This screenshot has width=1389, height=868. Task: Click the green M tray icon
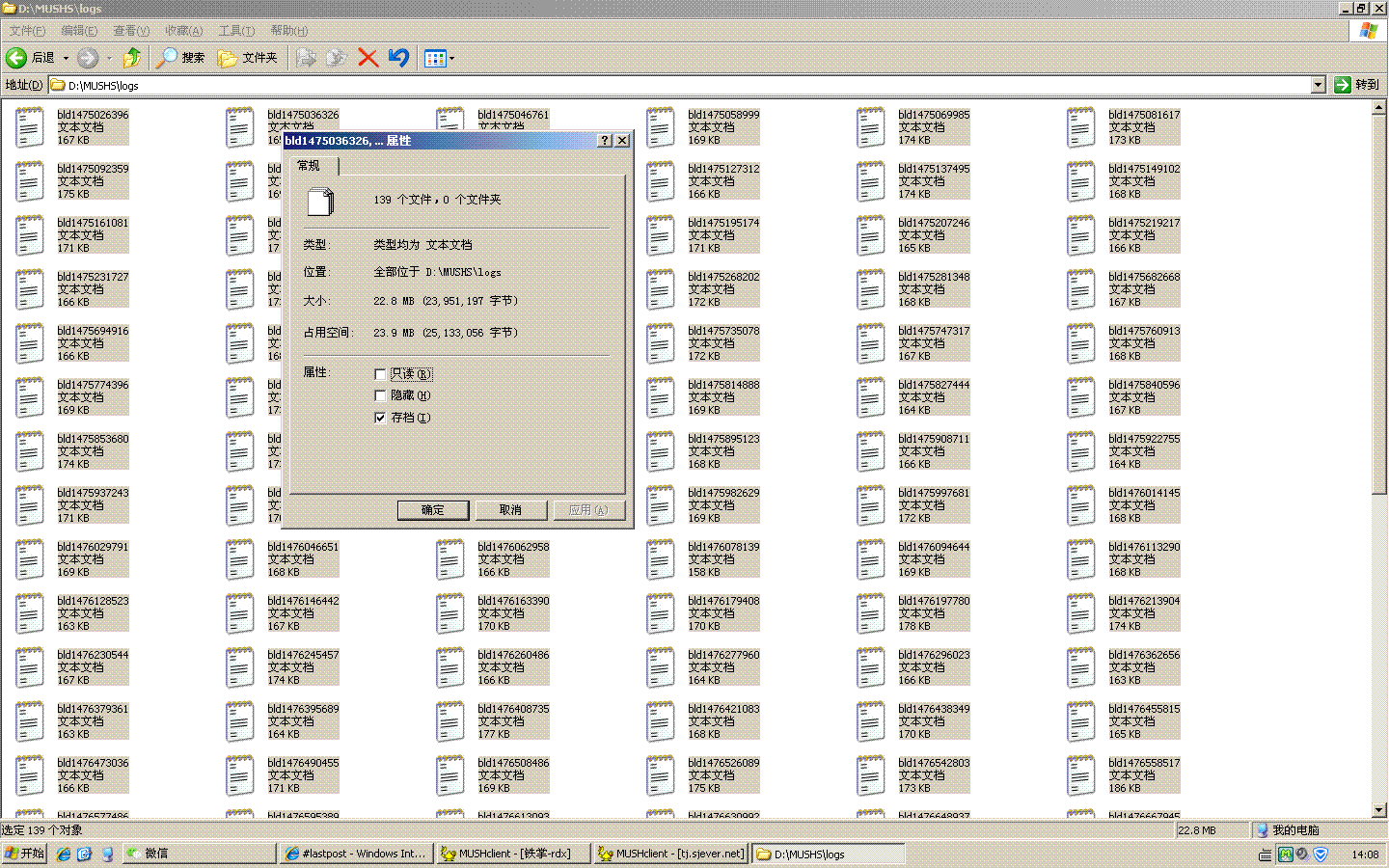[x=1285, y=854]
